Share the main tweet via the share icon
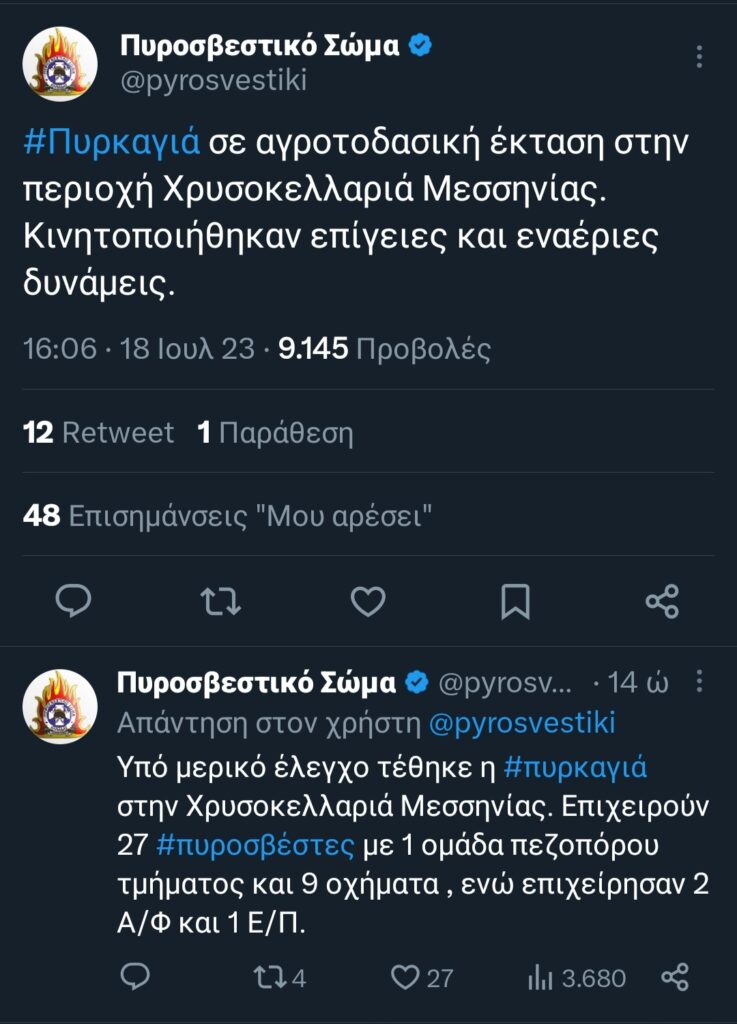The image size is (737, 1024). [x=662, y=601]
